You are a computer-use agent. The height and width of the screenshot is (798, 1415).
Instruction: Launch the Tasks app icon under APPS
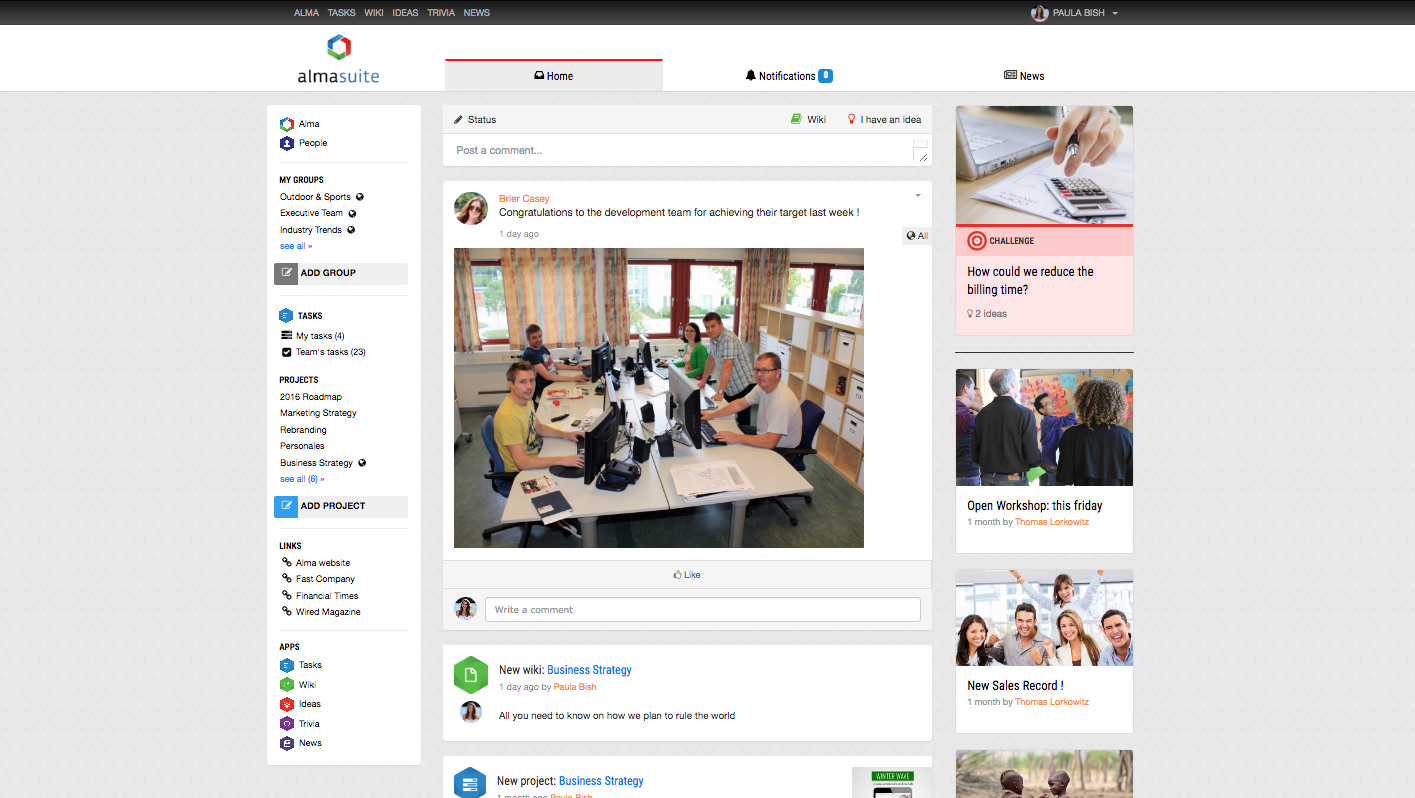(287, 665)
